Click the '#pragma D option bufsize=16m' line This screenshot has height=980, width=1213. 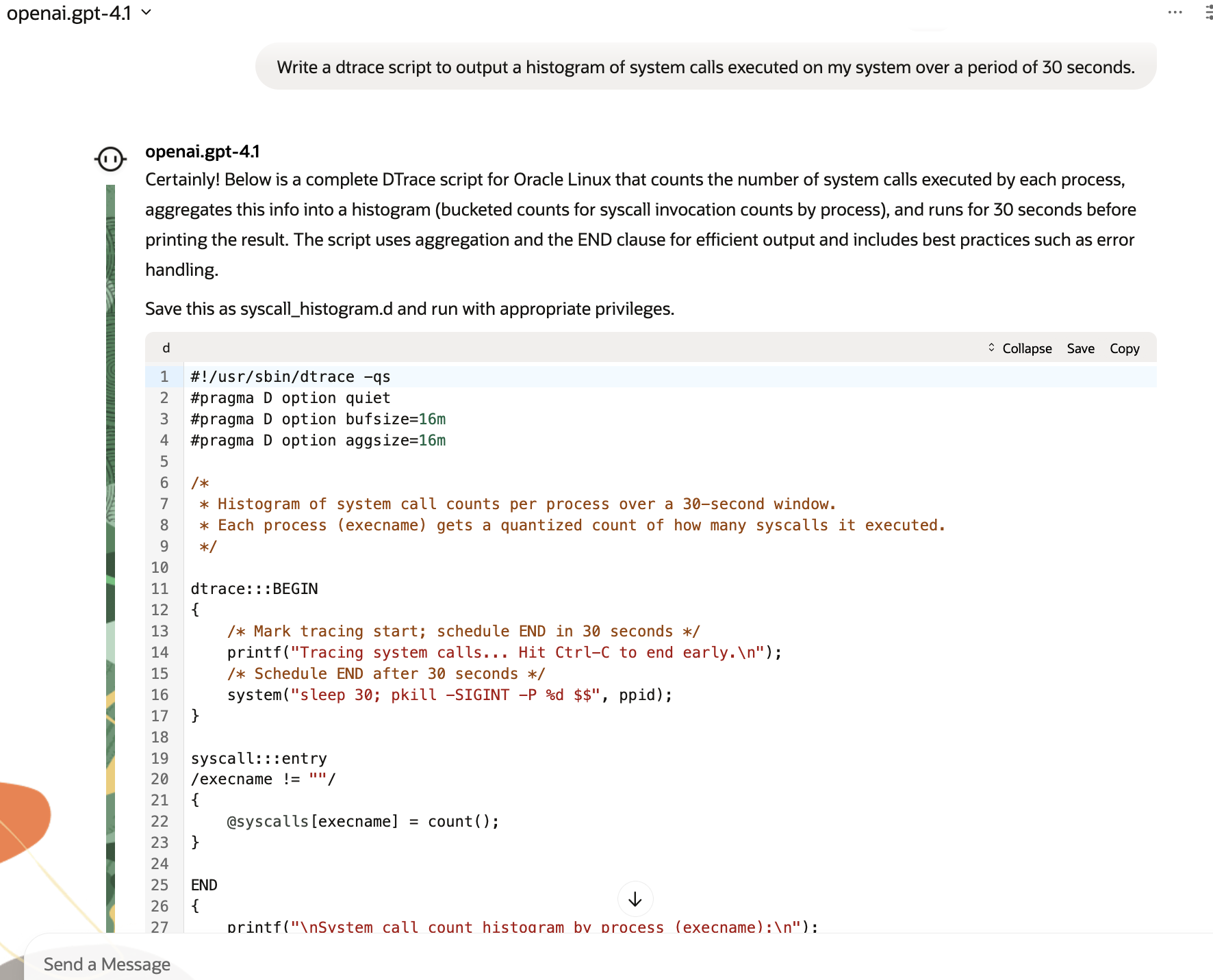[x=318, y=420]
